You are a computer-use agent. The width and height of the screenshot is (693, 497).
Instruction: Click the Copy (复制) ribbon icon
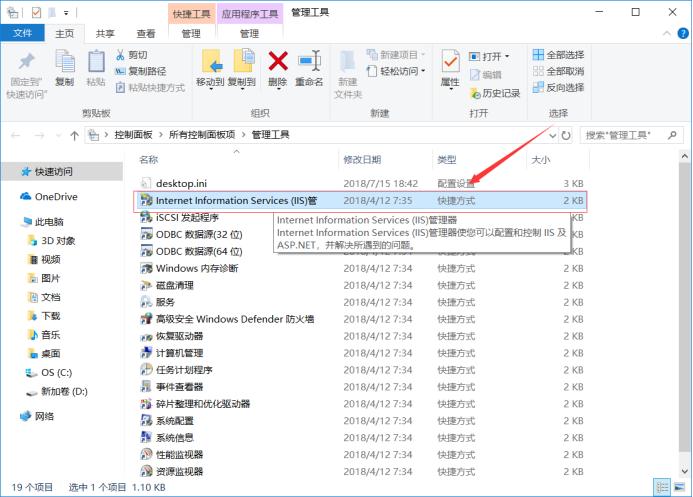tap(65, 61)
